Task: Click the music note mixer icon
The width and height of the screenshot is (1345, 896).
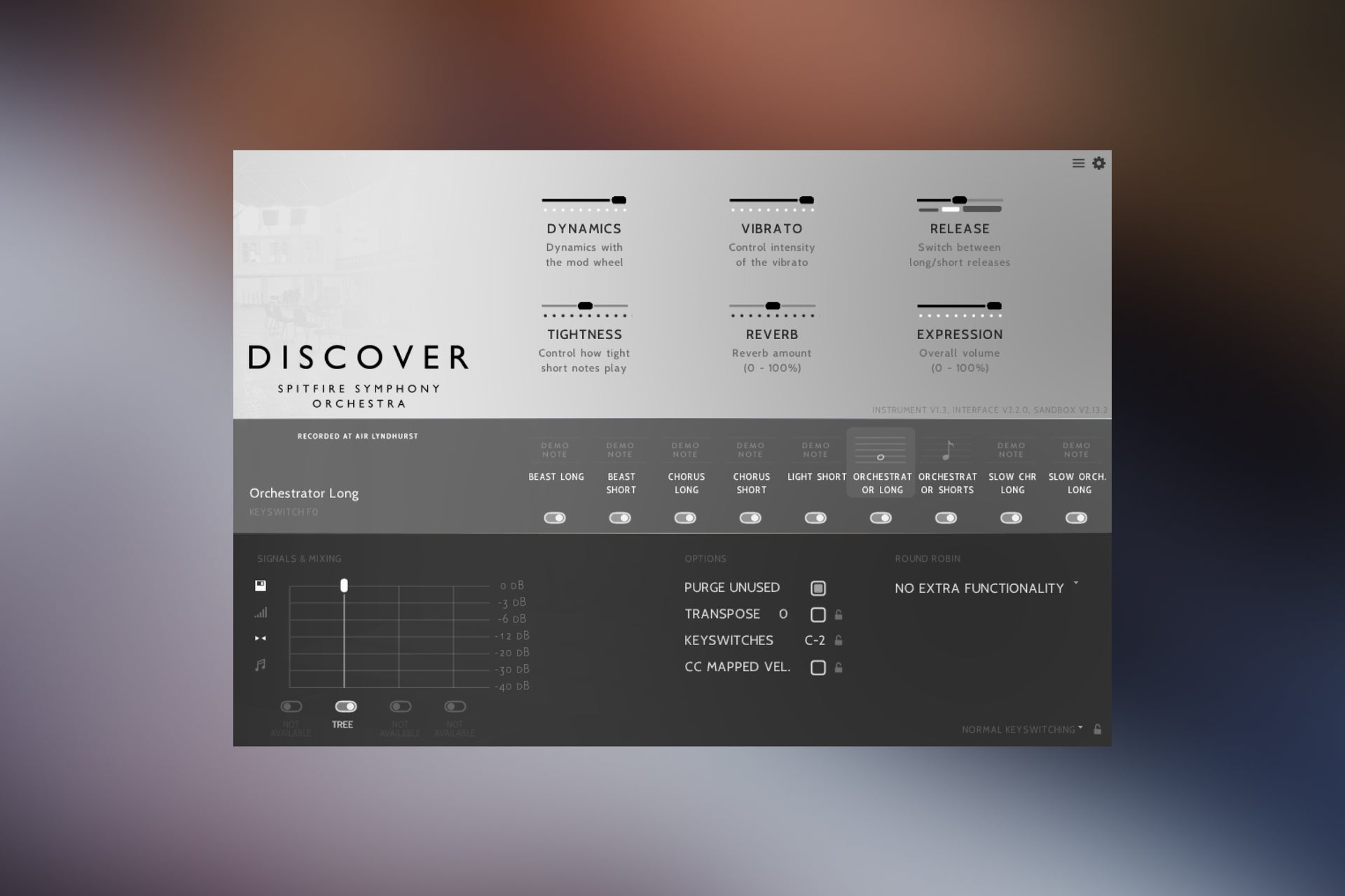Action: click(261, 665)
